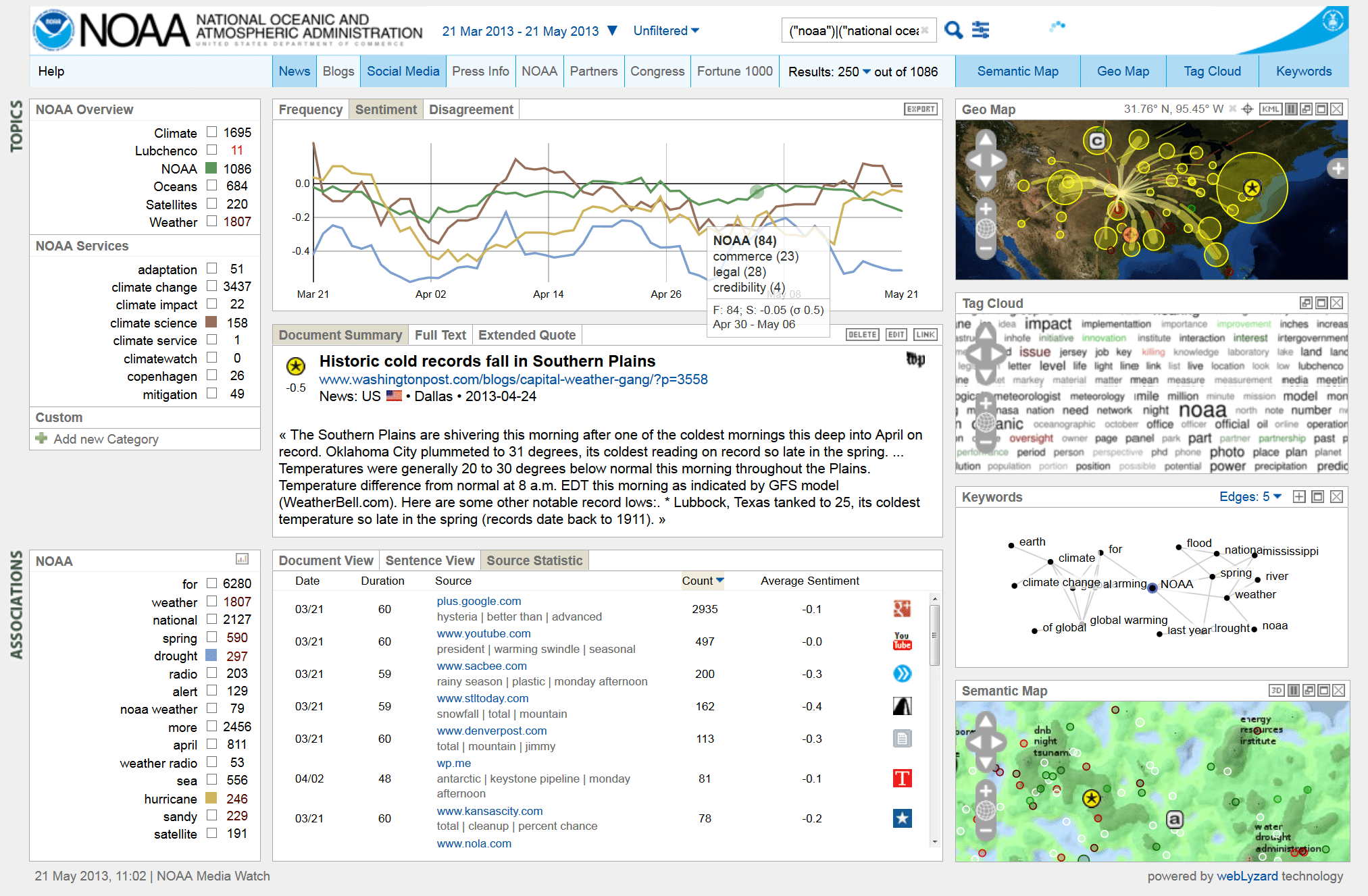Check the adaptation service checkbox
This screenshot has height=896, width=1368.
click(211, 268)
